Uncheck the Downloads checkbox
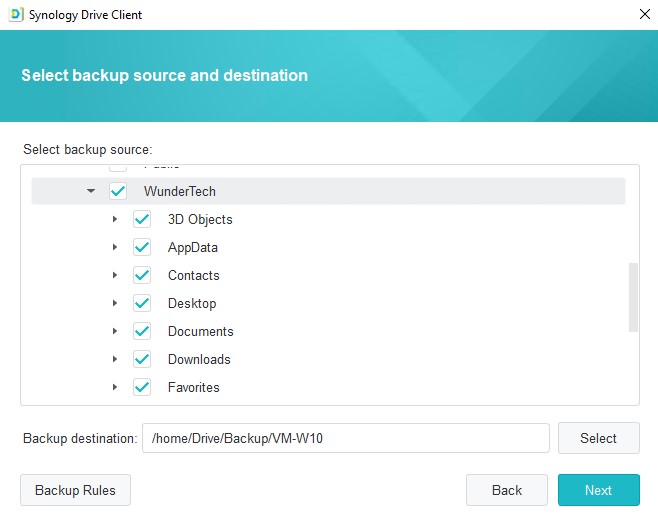This screenshot has height=518, width=658. pos(142,359)
